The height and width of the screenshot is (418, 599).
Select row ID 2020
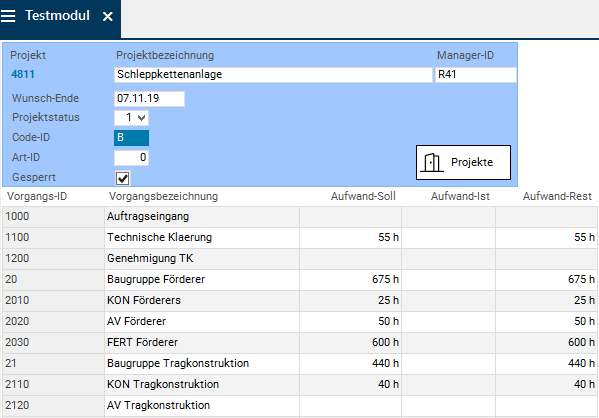pos(53,322)
